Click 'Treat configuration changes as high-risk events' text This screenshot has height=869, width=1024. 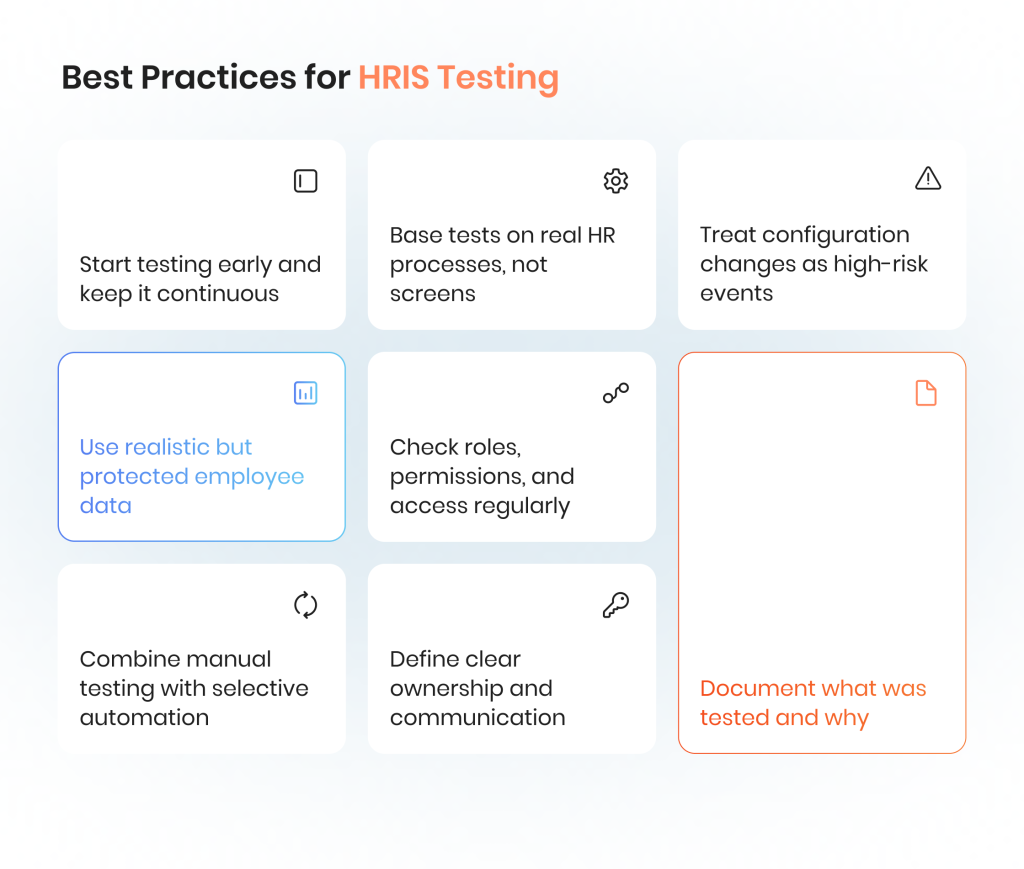point(813,264)
